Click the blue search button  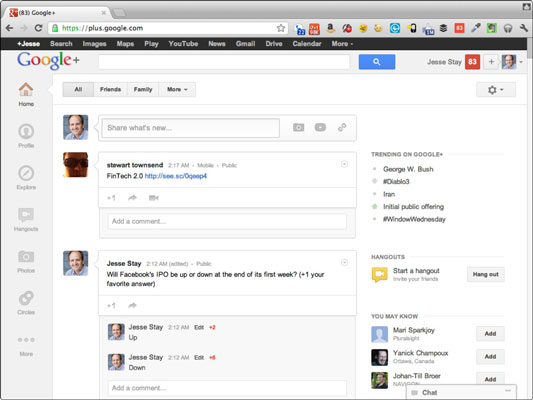point(377,62)
